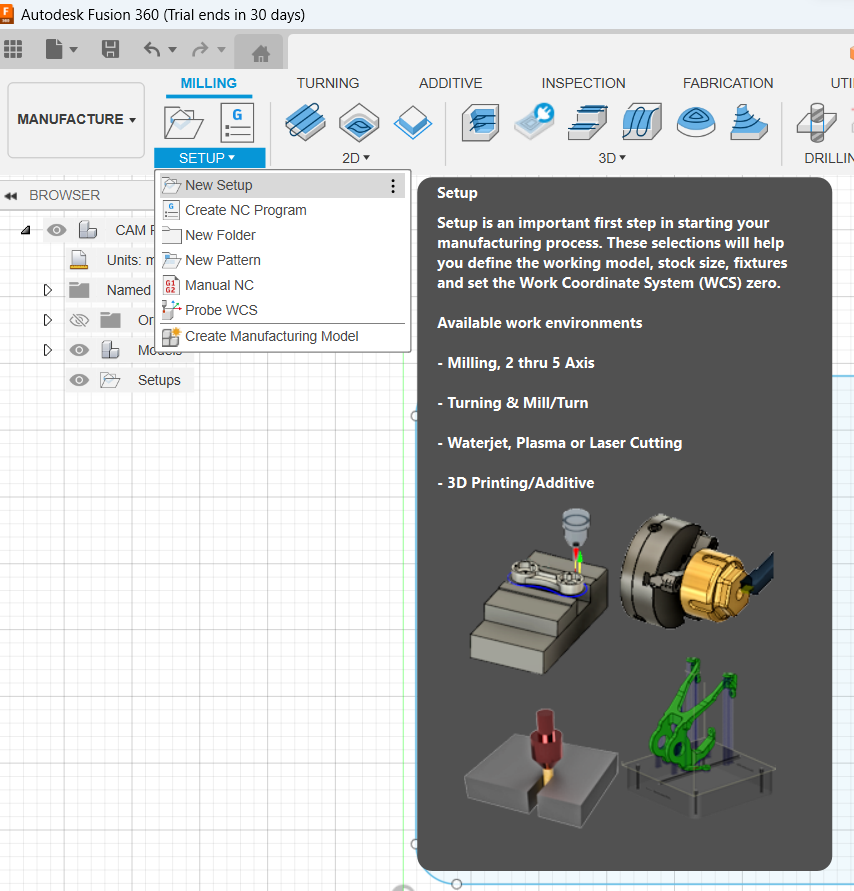Select the 2D Pocket tool
This screenshot has height=891, width=854.
click(x=359, y=122)
